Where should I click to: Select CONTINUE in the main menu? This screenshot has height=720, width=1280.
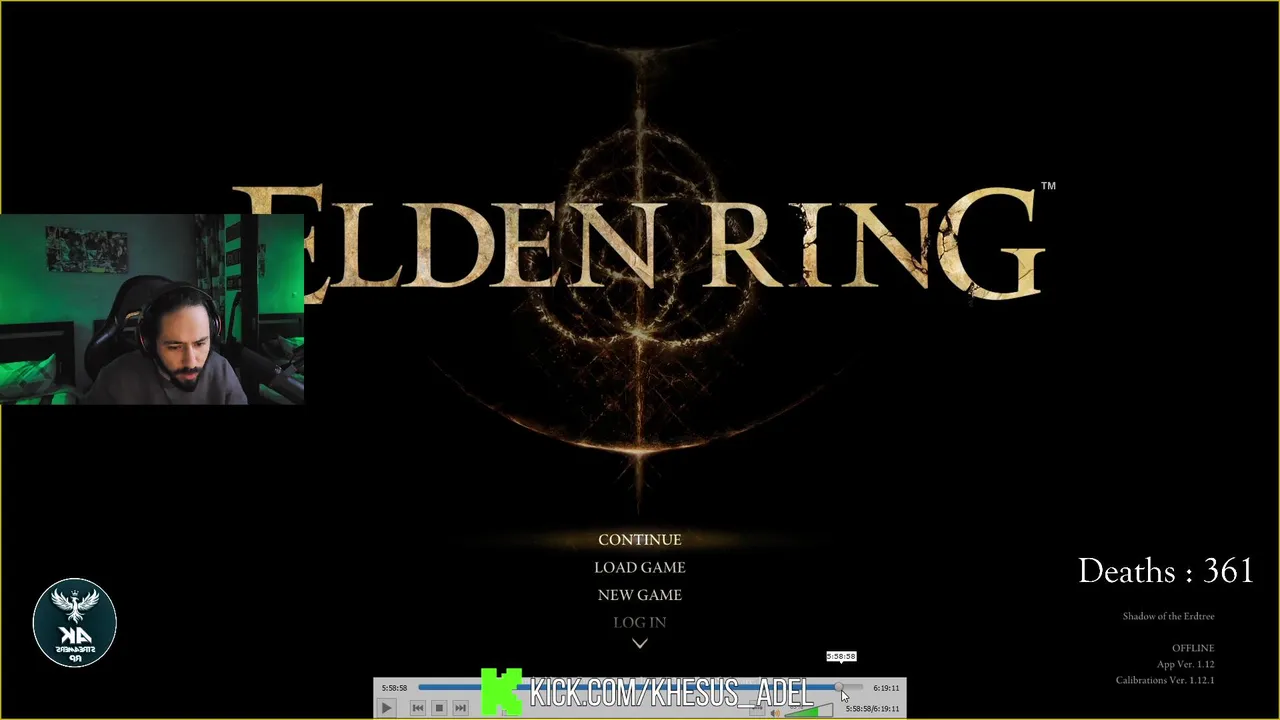[639, 540]
